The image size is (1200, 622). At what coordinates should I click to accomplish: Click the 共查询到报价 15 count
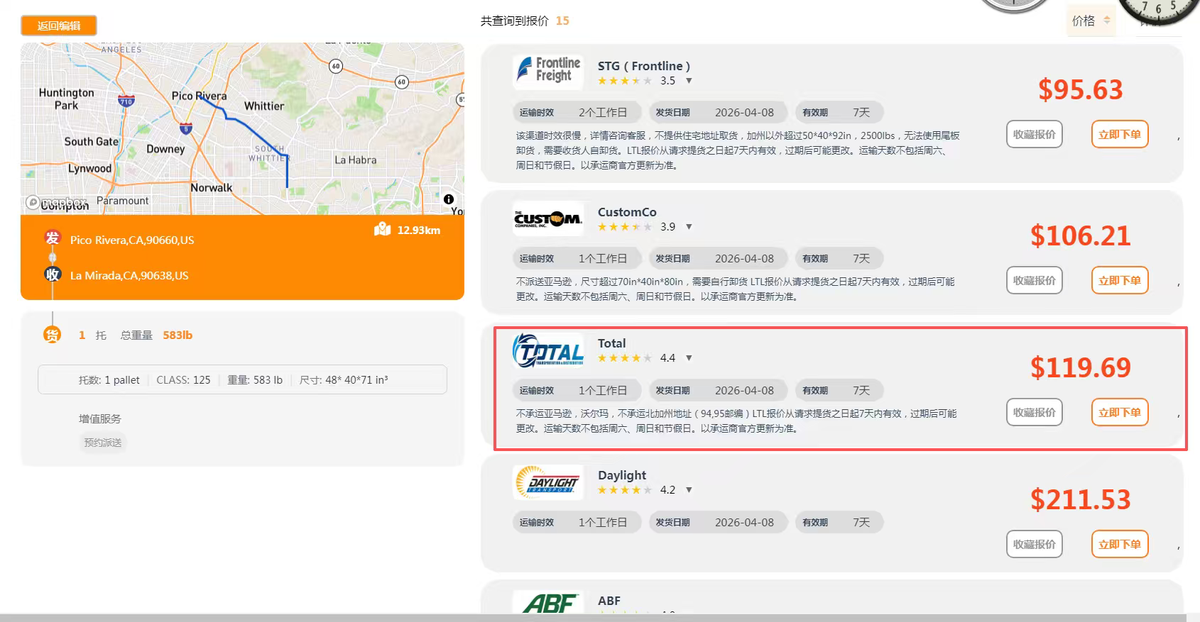click(x=525, y=20)
